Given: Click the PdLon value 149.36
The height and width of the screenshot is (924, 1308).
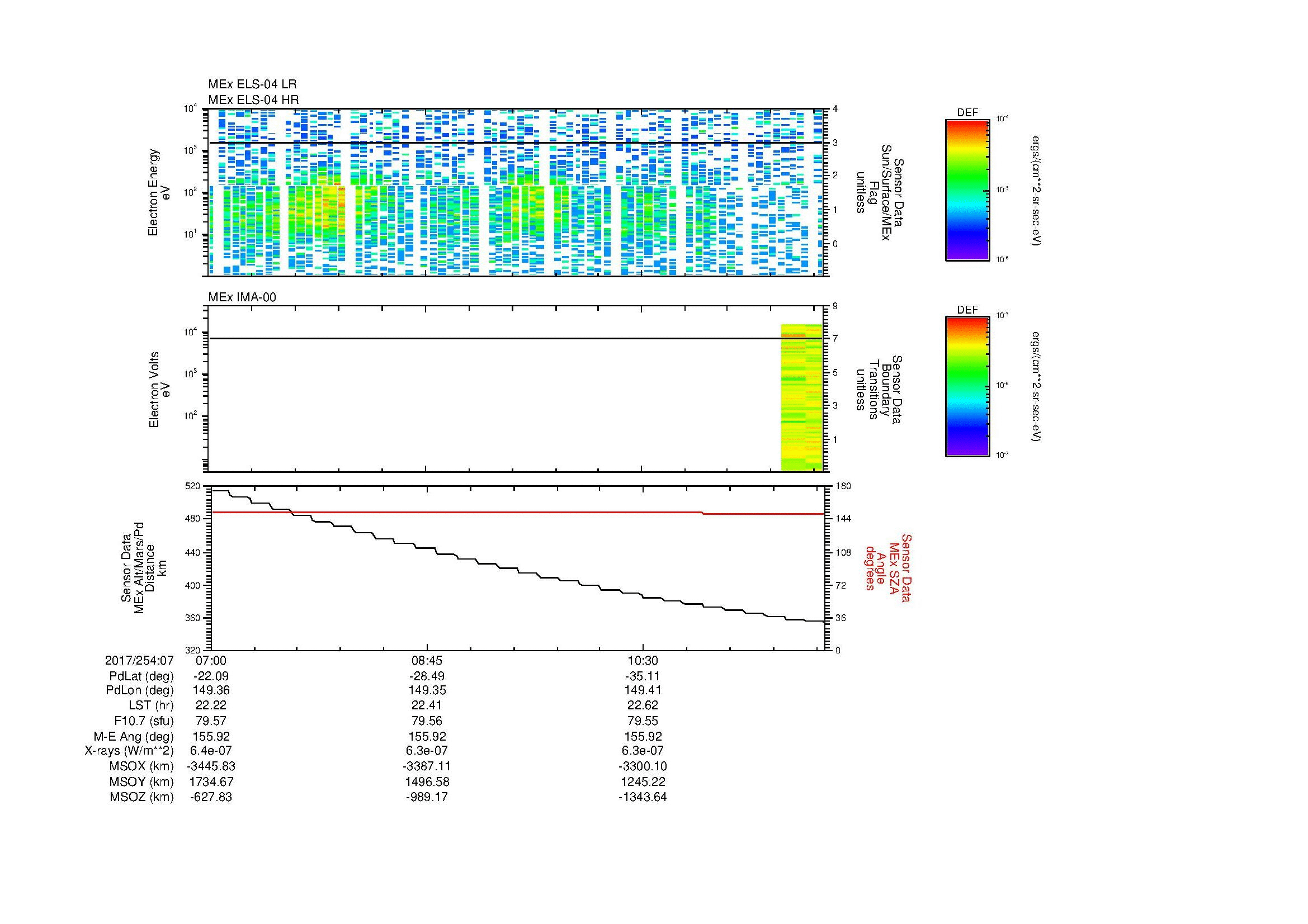Looking at the screenshot, I should [211, 690].
